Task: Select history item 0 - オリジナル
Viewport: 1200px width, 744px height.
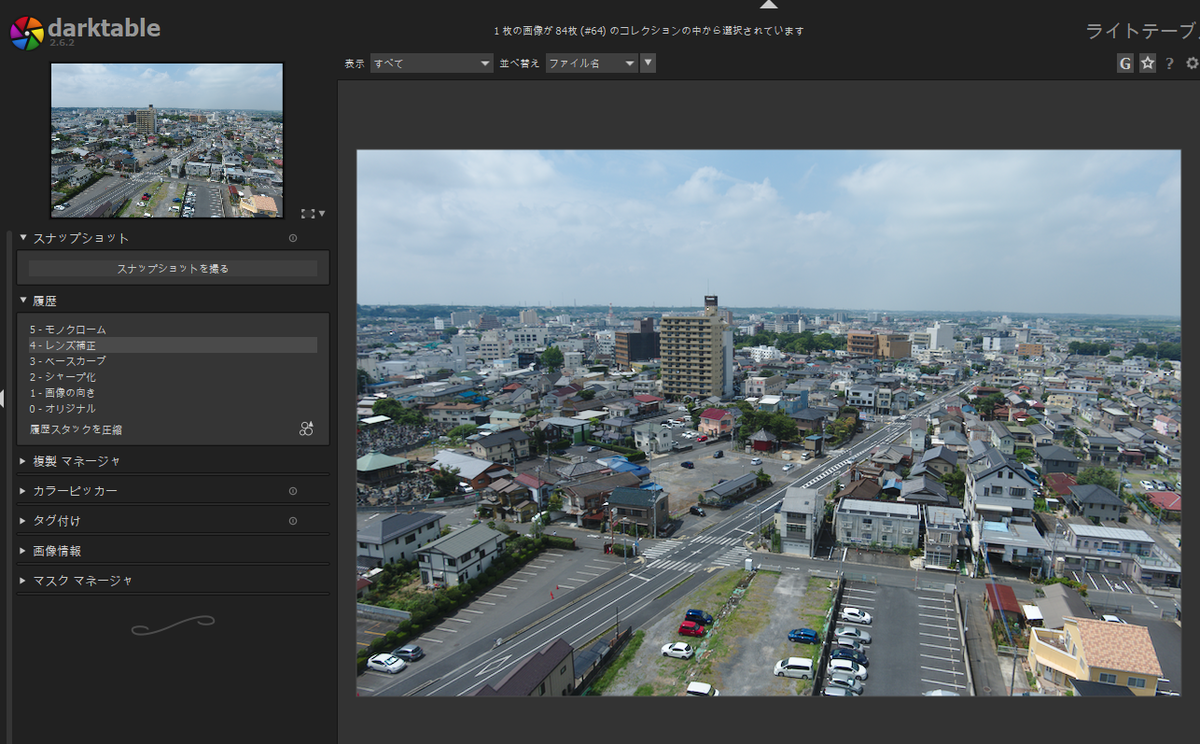Action: coord(173,409)
